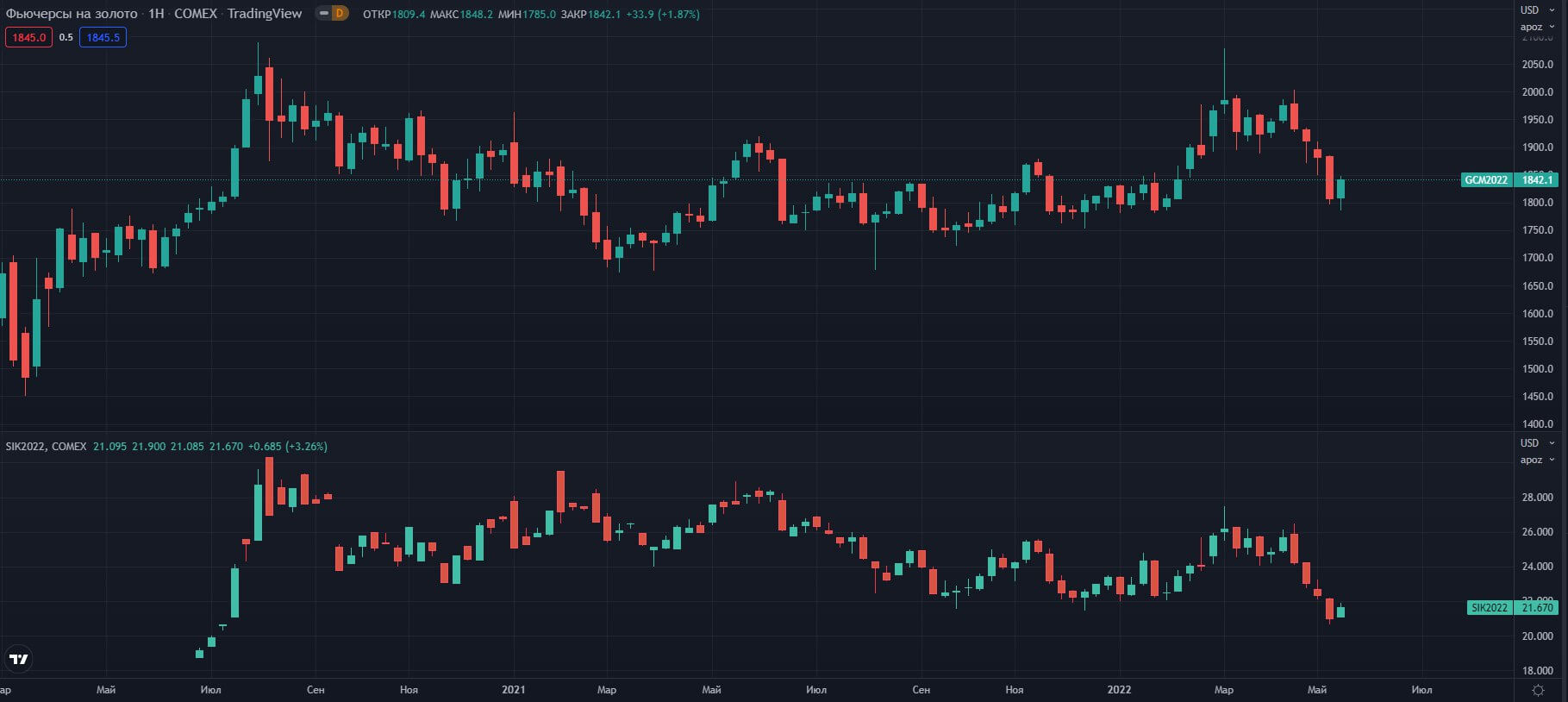Click the 'Фьючерсы на золото' chart title

[72, 14]
